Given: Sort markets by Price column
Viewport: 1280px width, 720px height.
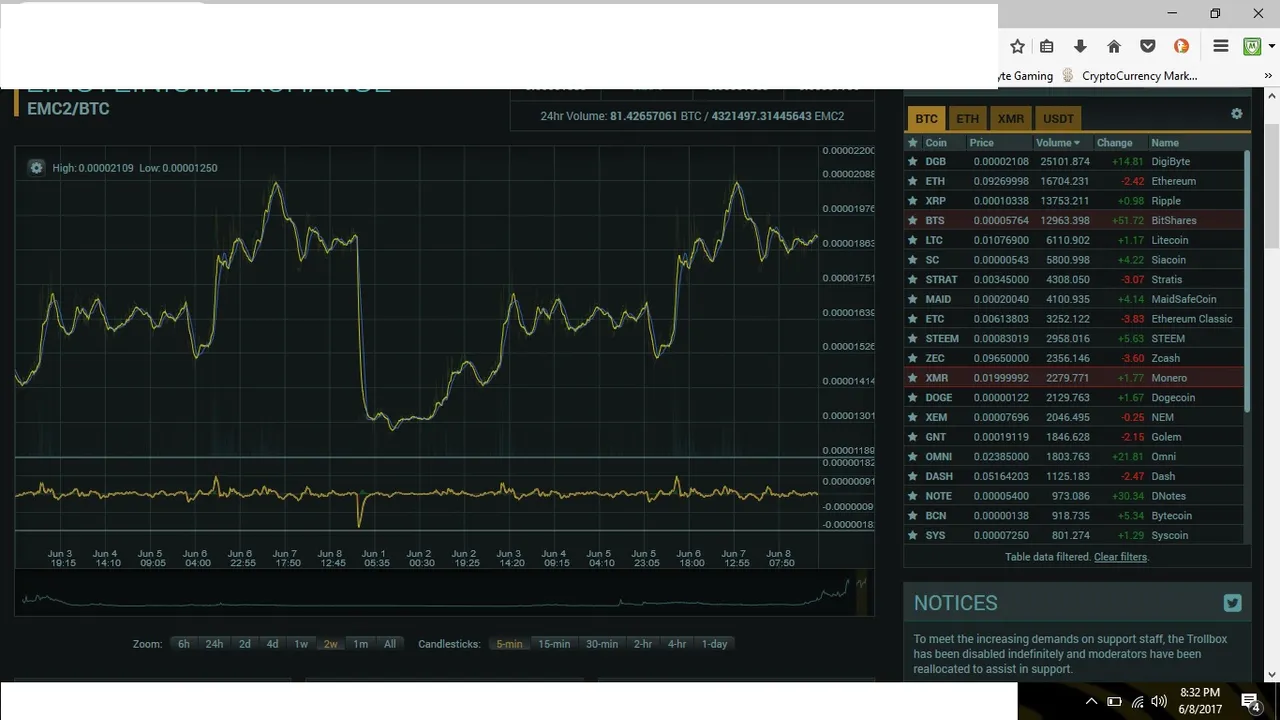Looking at the screenshot, I should click(x=981, y=143).
